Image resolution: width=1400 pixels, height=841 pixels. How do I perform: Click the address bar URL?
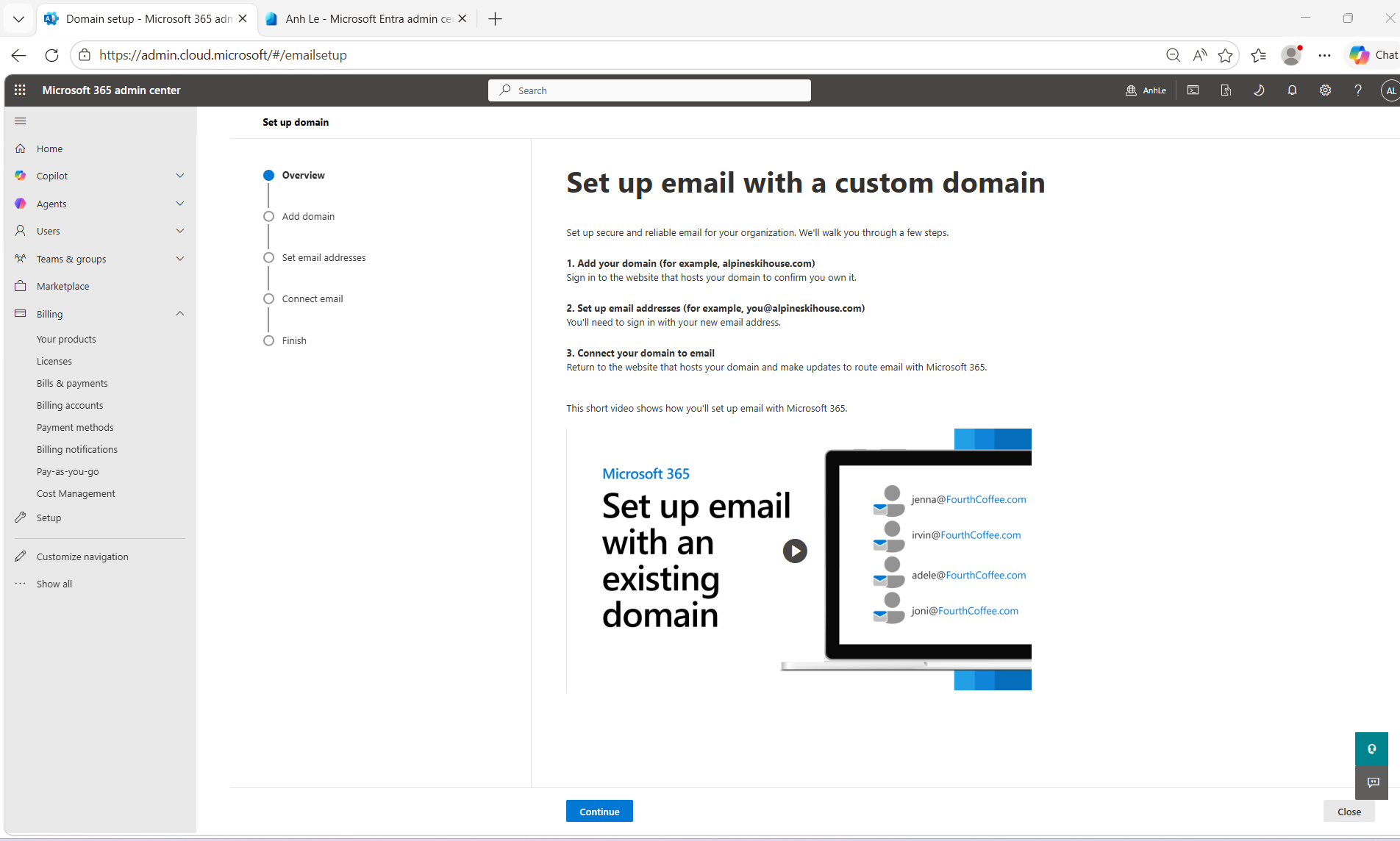(x=223, y=55)
